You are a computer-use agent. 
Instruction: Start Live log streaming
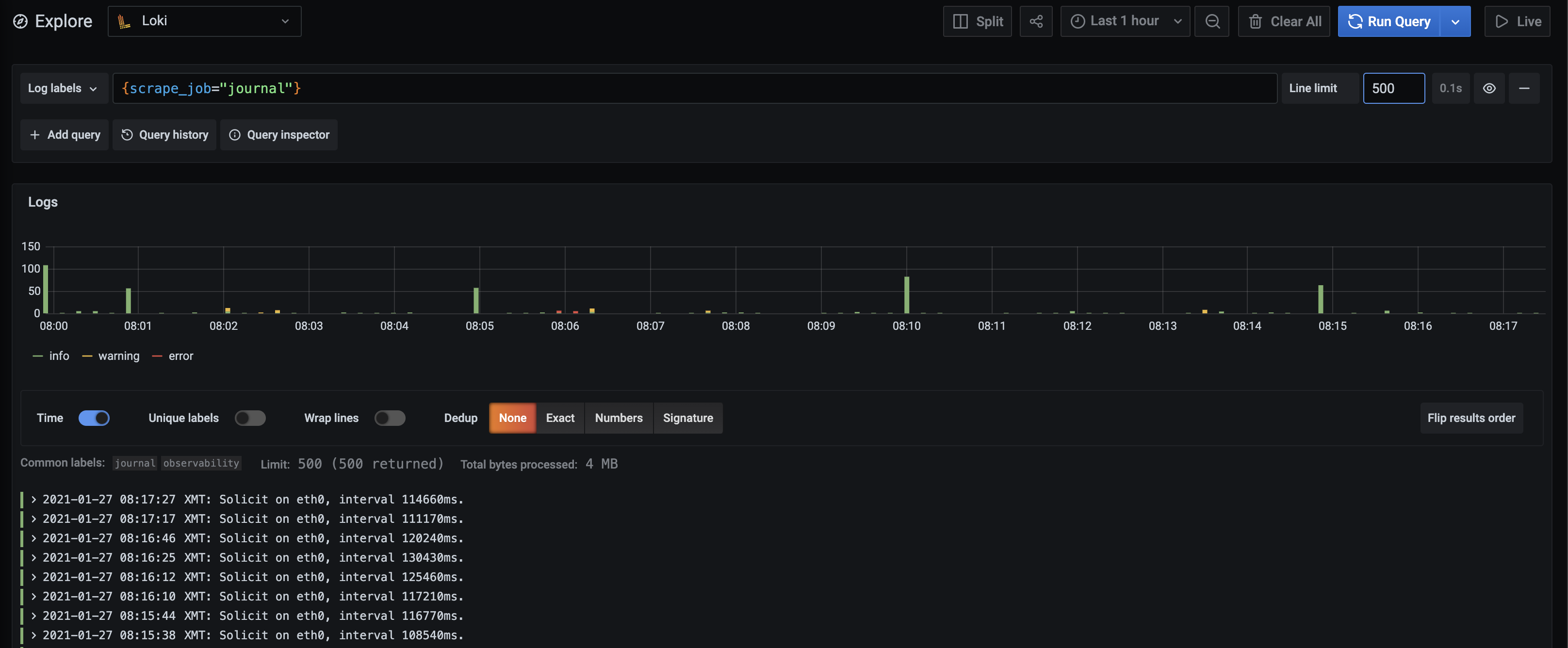click(1517, 21)
